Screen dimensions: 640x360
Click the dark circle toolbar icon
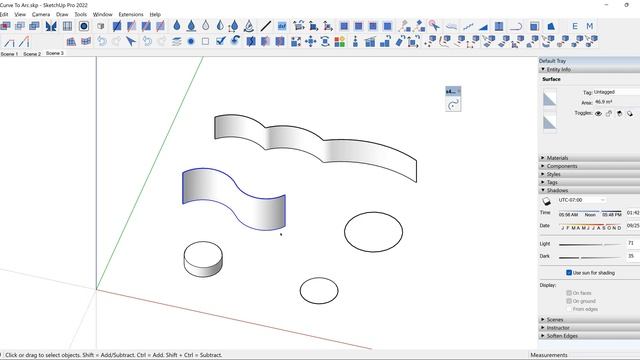(x=84, y=27)
